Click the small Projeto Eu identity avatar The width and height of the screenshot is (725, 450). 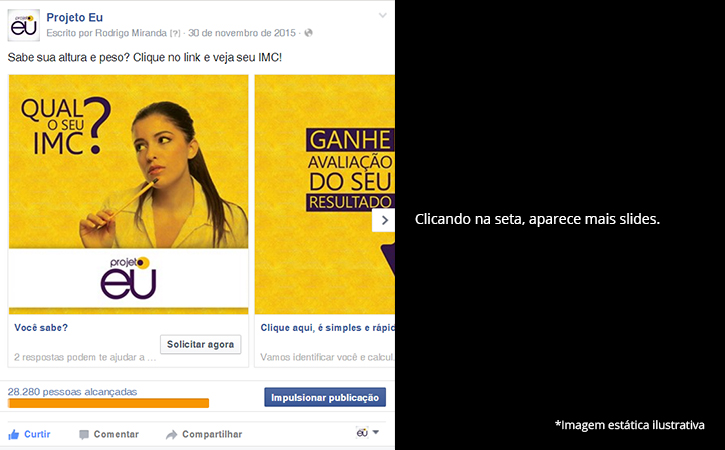pyautogui.click(x=362, y=432)
